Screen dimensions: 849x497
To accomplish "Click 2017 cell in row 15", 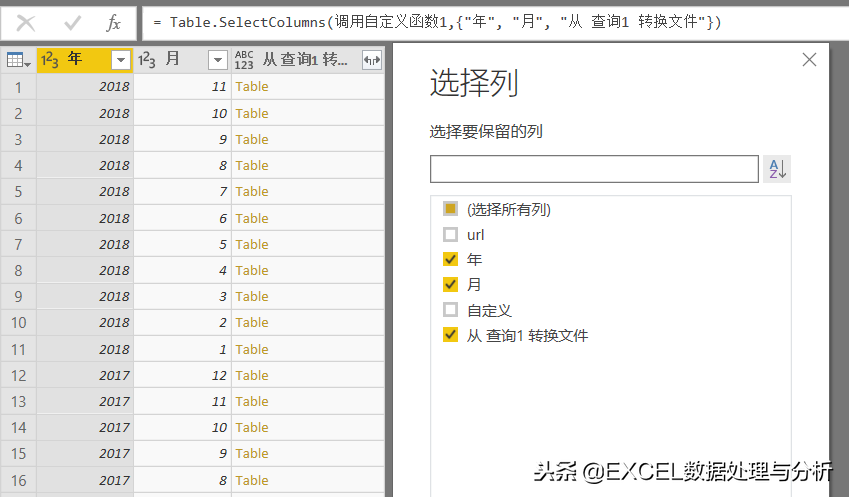I will (x=85, y=454).
